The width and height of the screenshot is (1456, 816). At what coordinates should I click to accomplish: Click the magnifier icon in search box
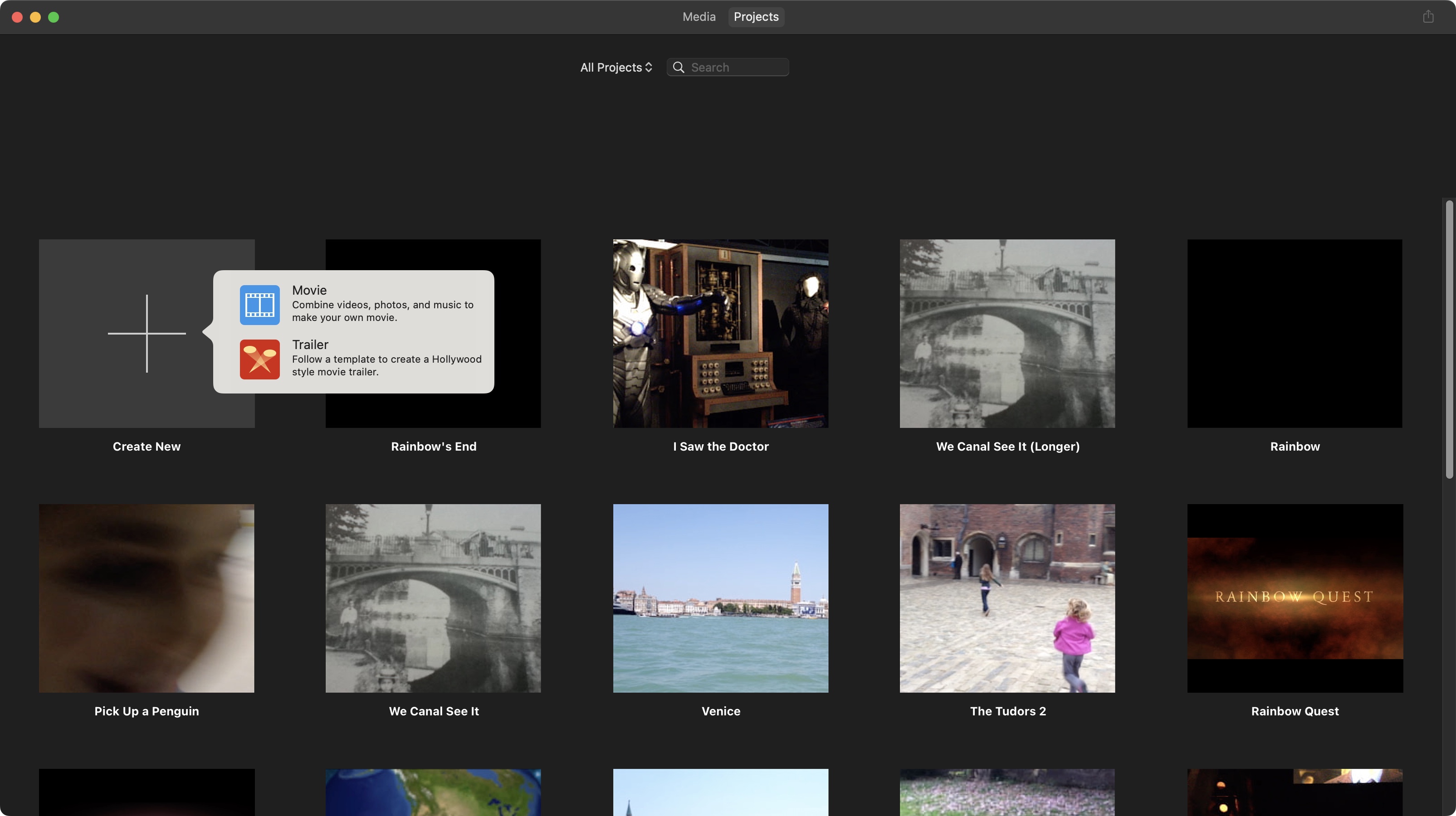[678, 67]
